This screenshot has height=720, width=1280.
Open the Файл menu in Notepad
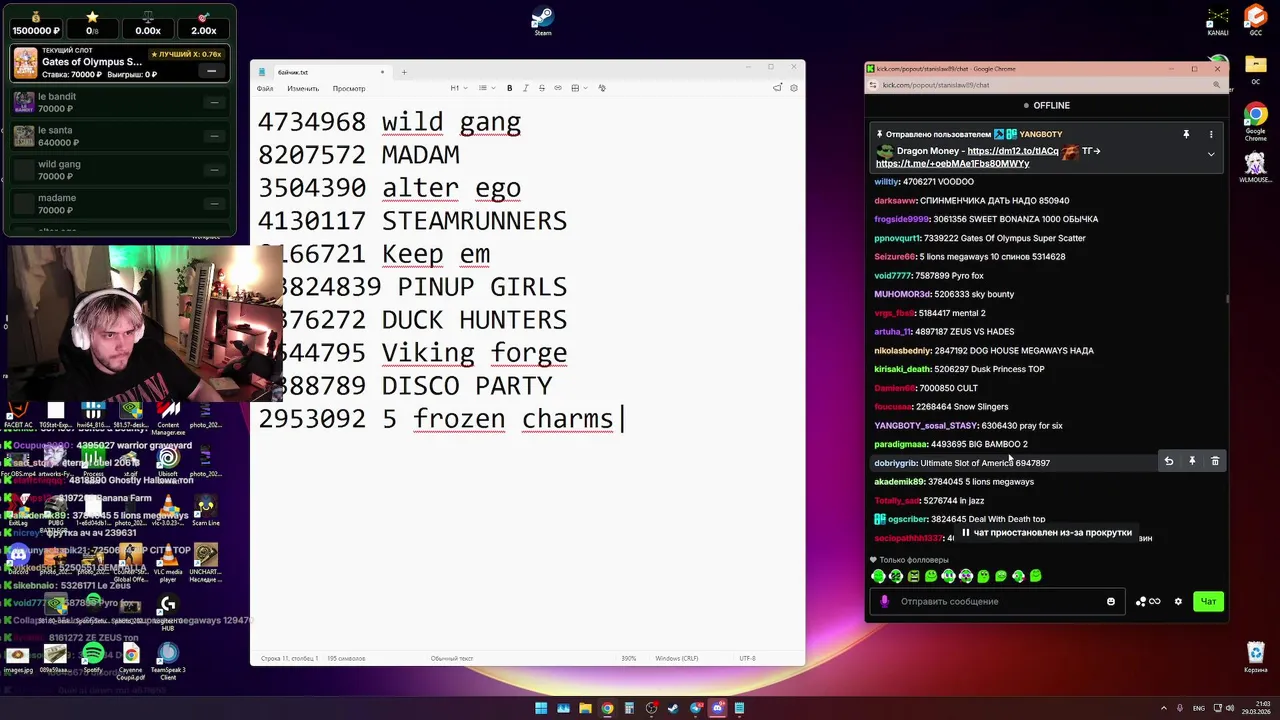pyautogui.click(x=265, y=89)
